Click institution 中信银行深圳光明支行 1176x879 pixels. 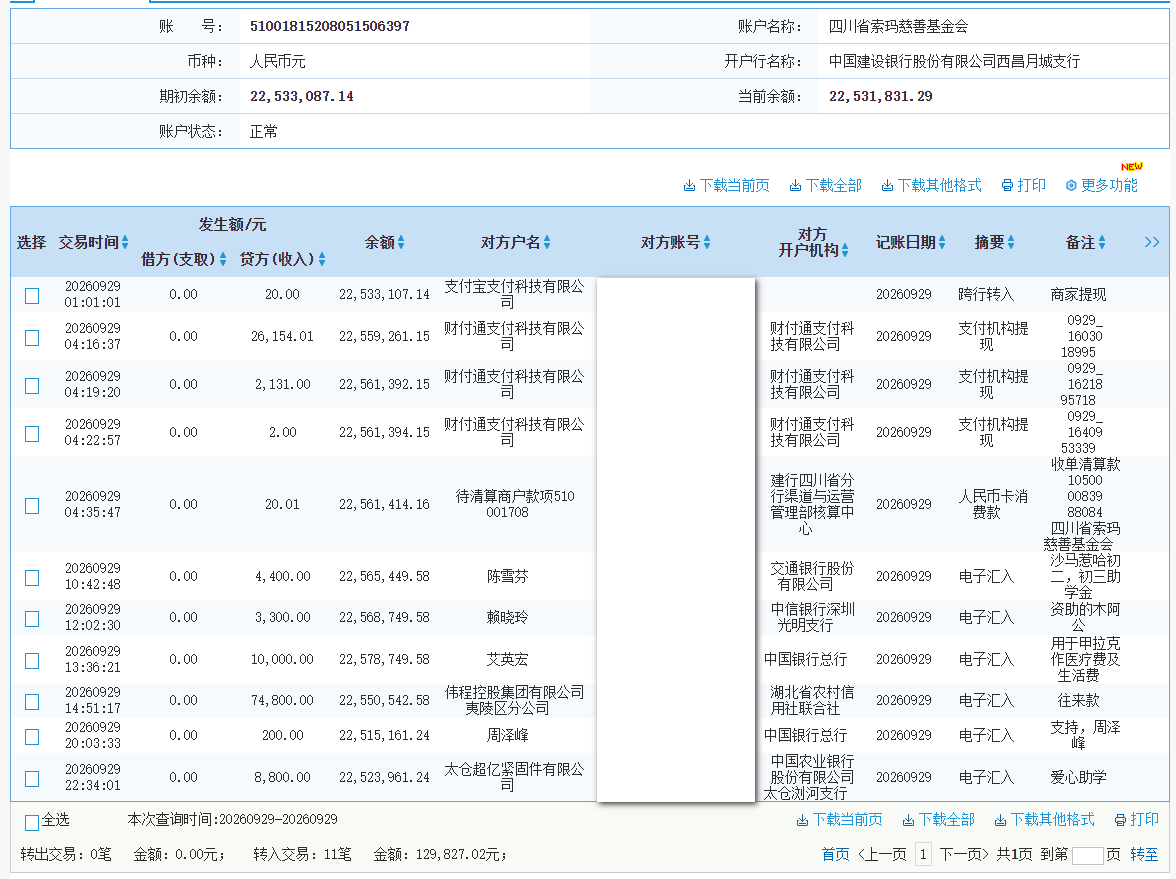point(812,617)
